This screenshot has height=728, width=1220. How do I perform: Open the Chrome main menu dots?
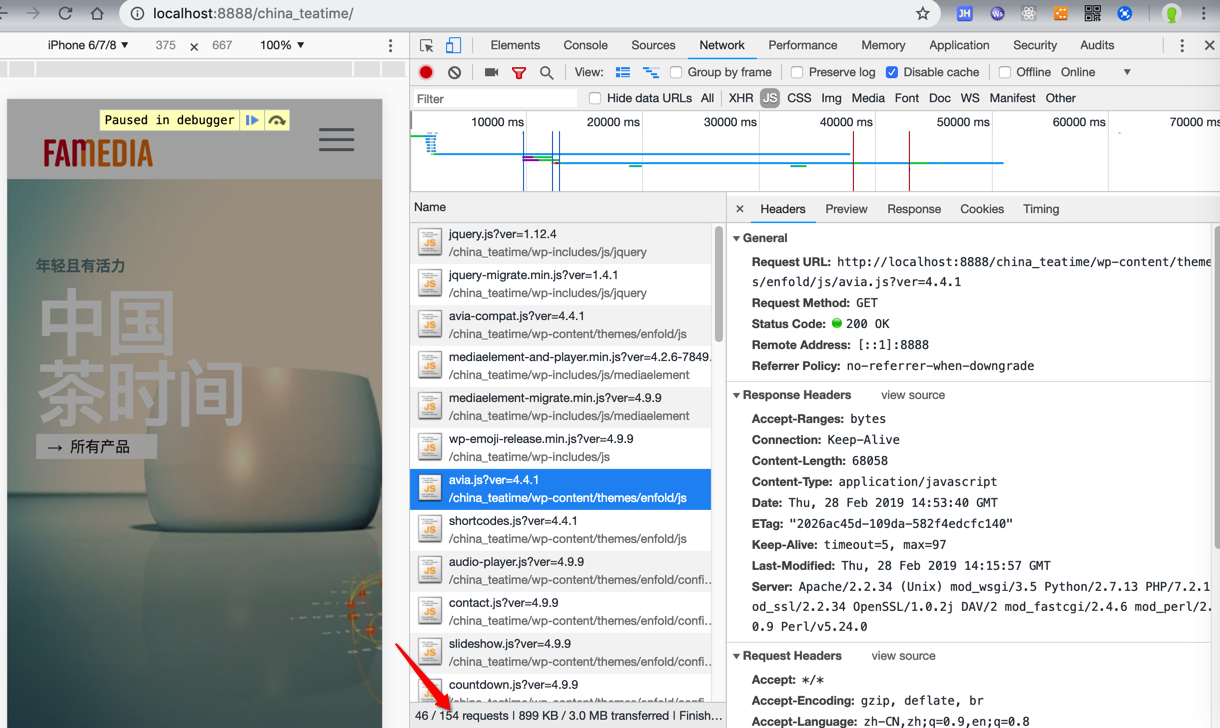pyautogui.click(x=1203, y=14)
